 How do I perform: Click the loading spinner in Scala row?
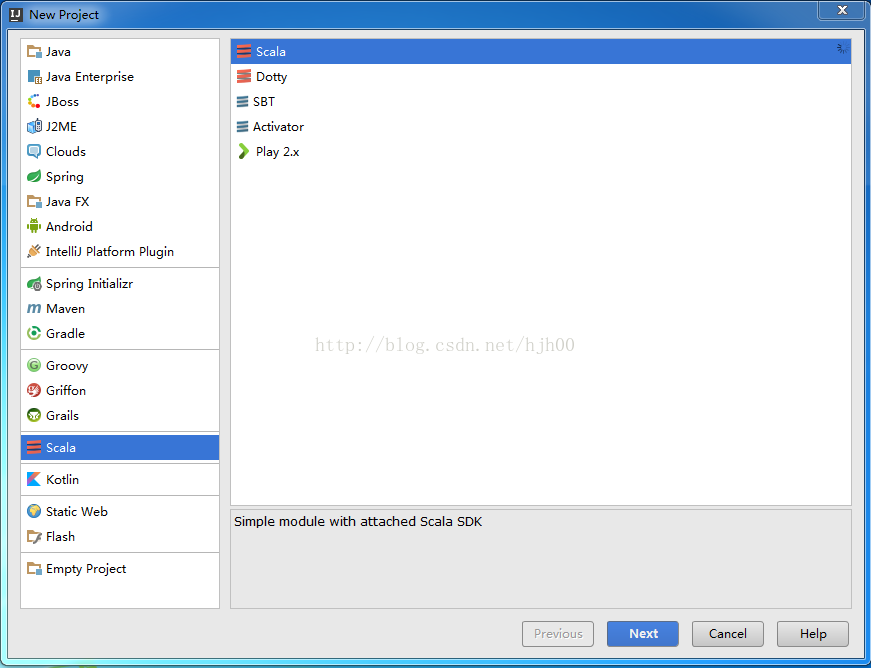point(842,49)
